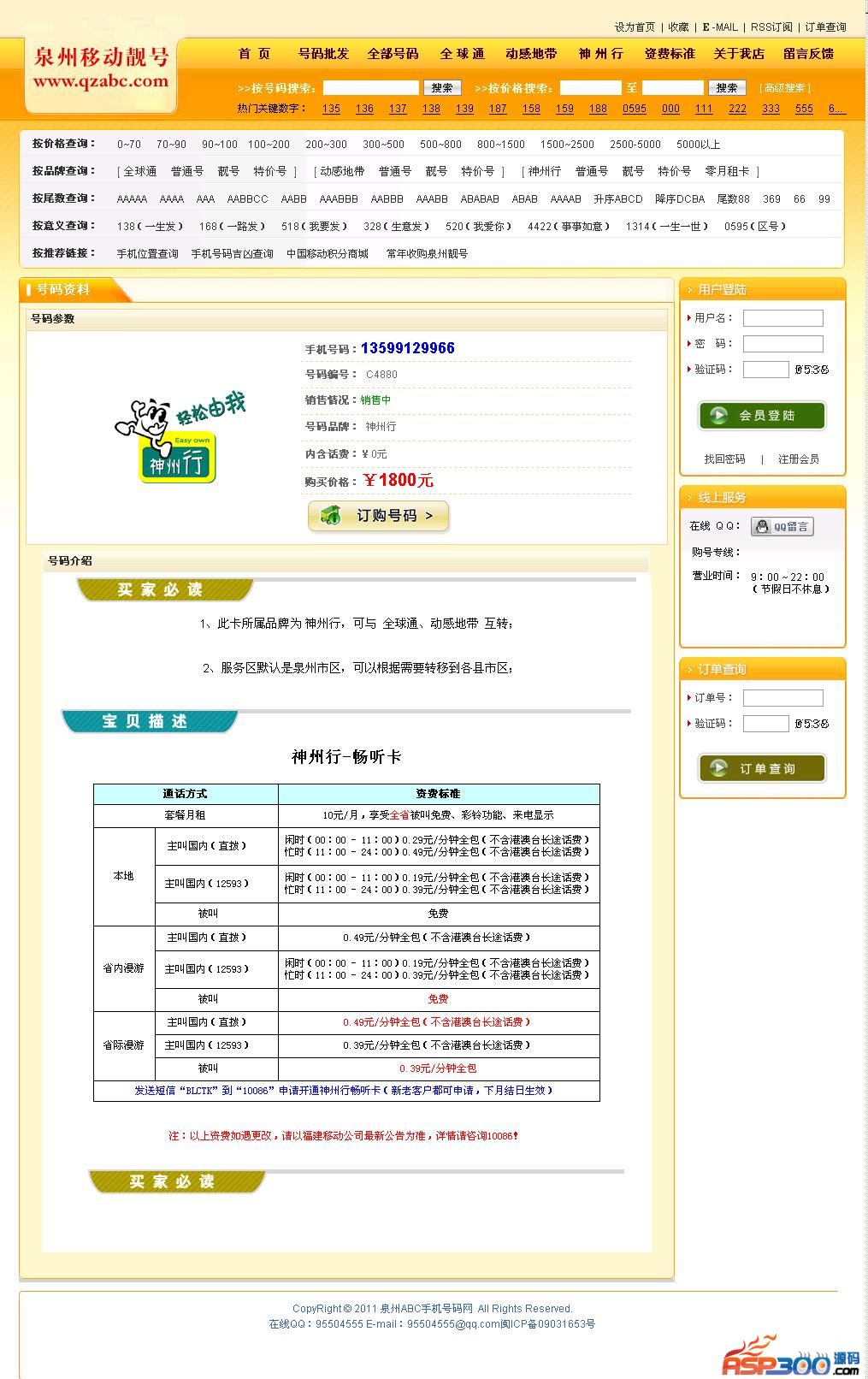Click meaning filter 0595(区号)
The height and width of the screenshot is (1379, 868).
click(754, 227)
